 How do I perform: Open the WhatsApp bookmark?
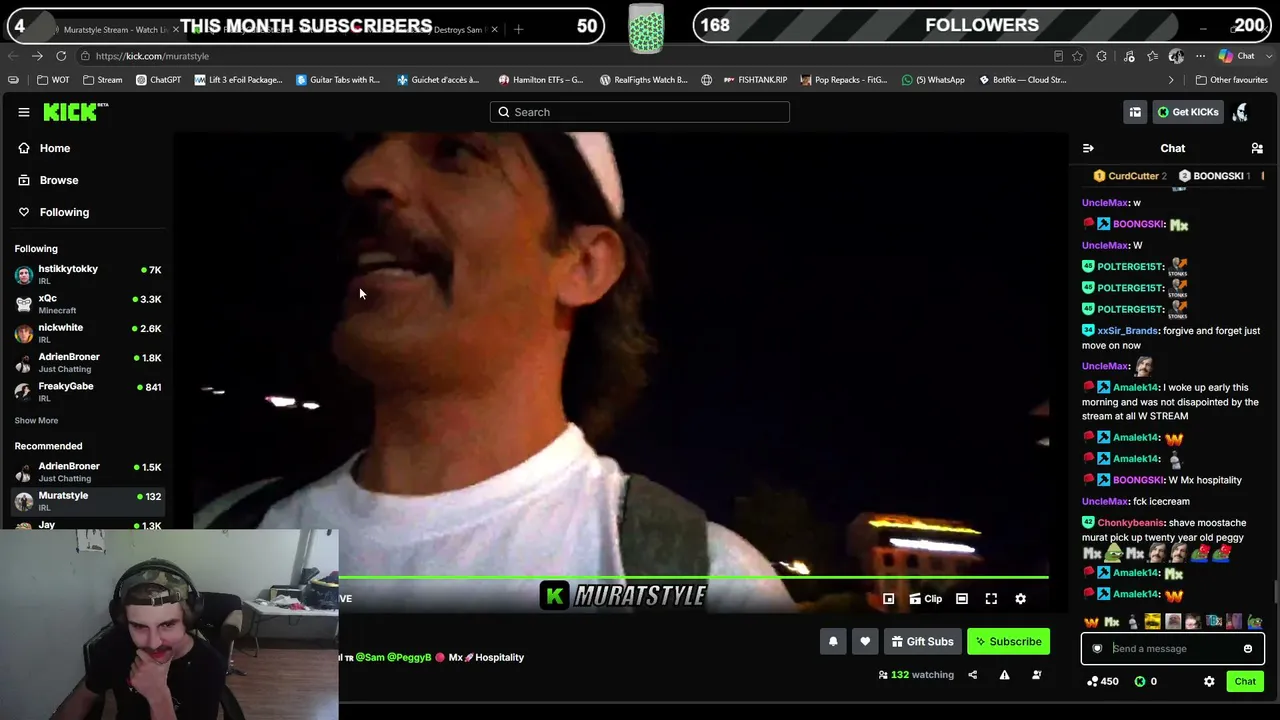933,80
